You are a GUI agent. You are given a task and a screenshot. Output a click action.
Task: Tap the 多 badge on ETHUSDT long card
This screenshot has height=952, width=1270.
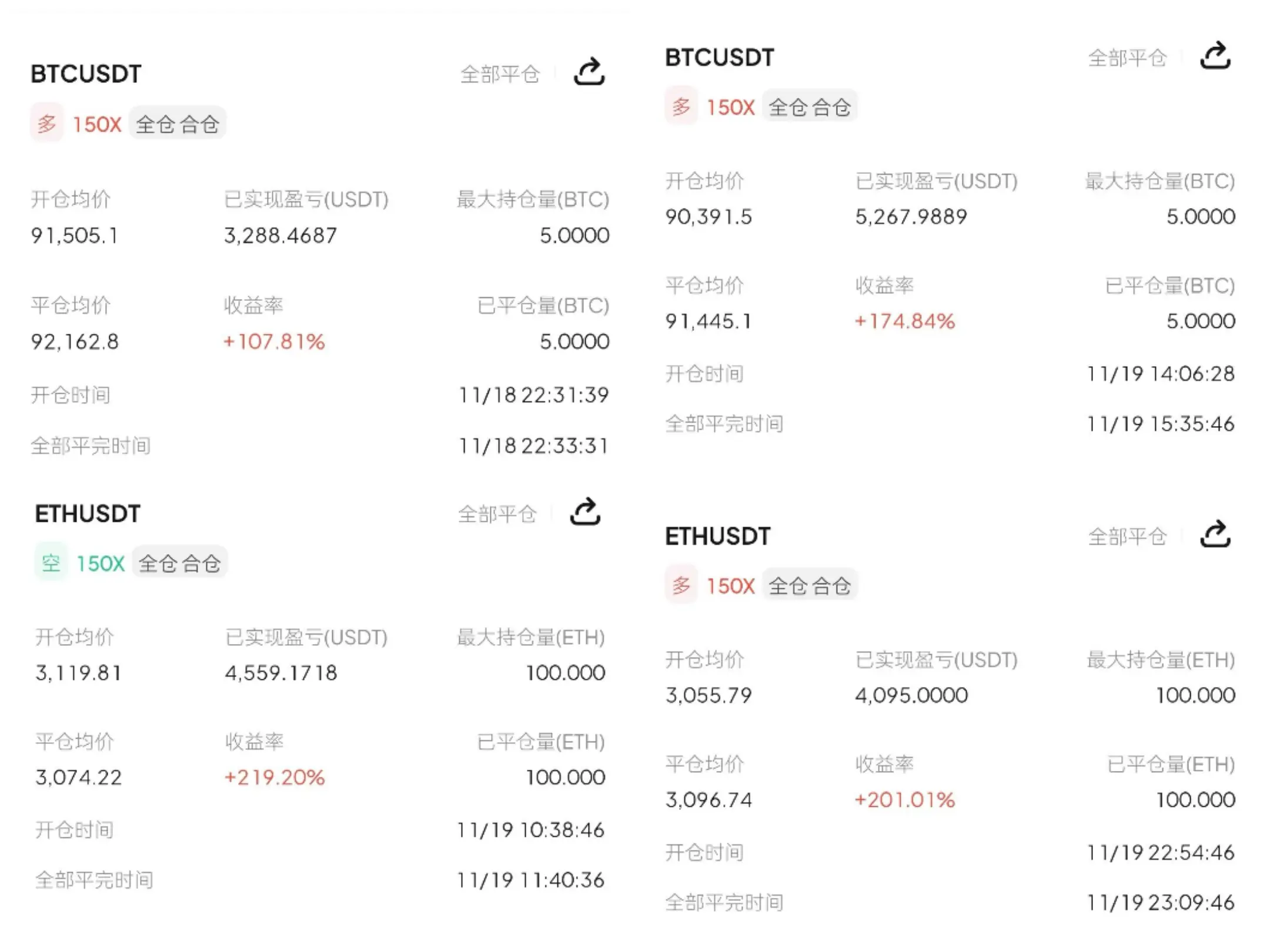click(681, 585)
